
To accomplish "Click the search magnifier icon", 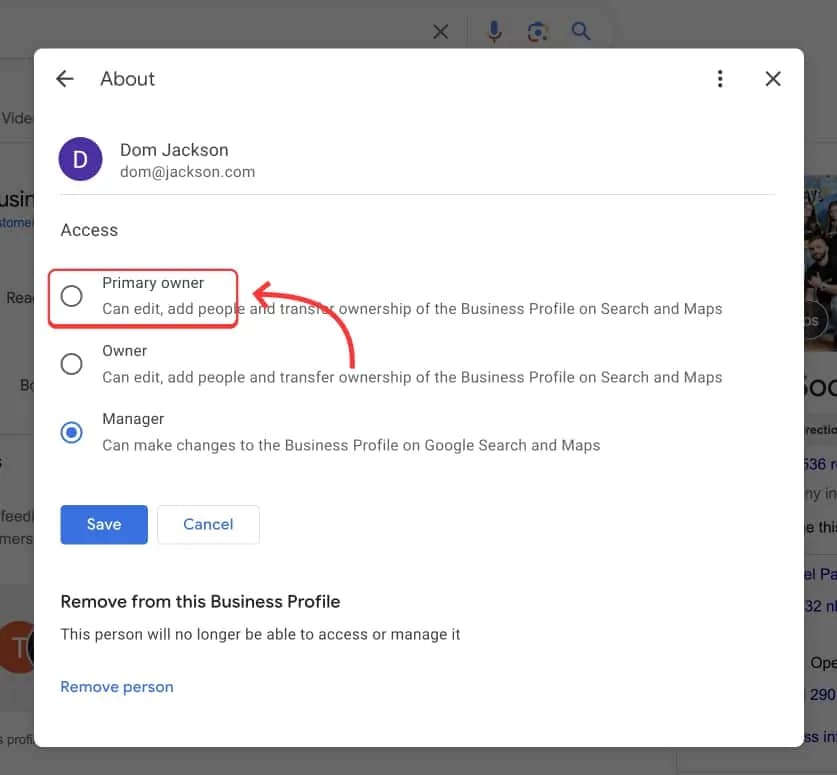I will [581, 31].
